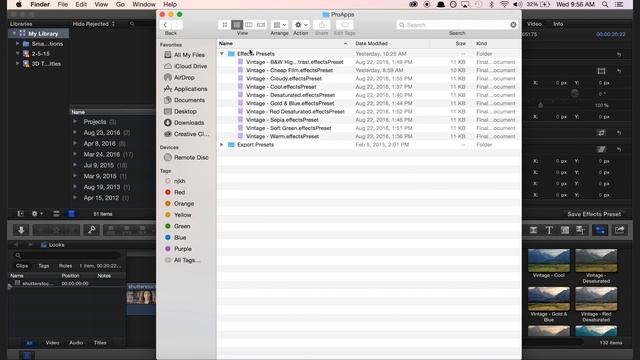Open All My Files in sidebar
This screenshot has height=360, width=640.
pos(189,55)
